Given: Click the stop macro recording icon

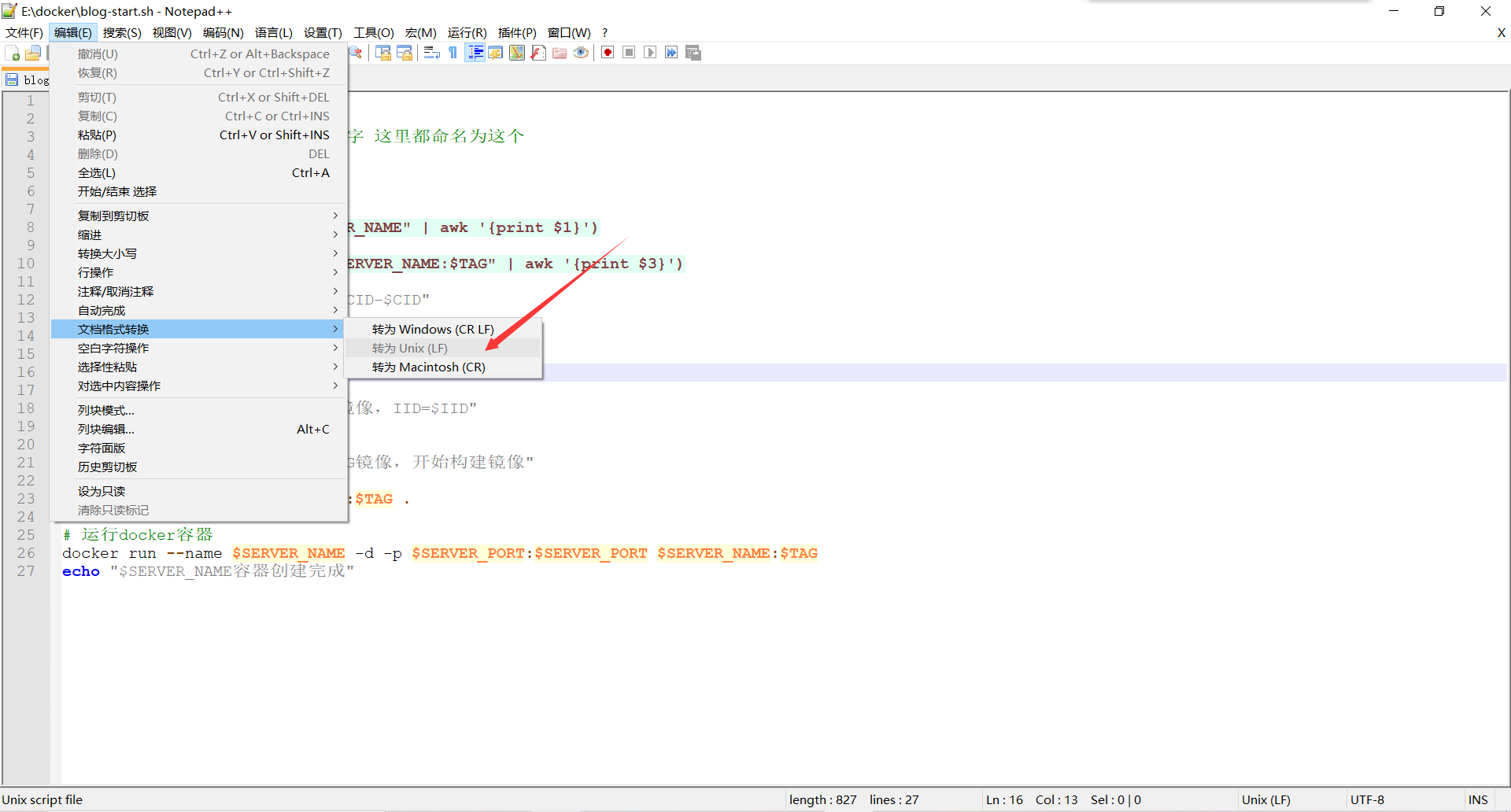Looking at the screenshot, I should (629, 53).
